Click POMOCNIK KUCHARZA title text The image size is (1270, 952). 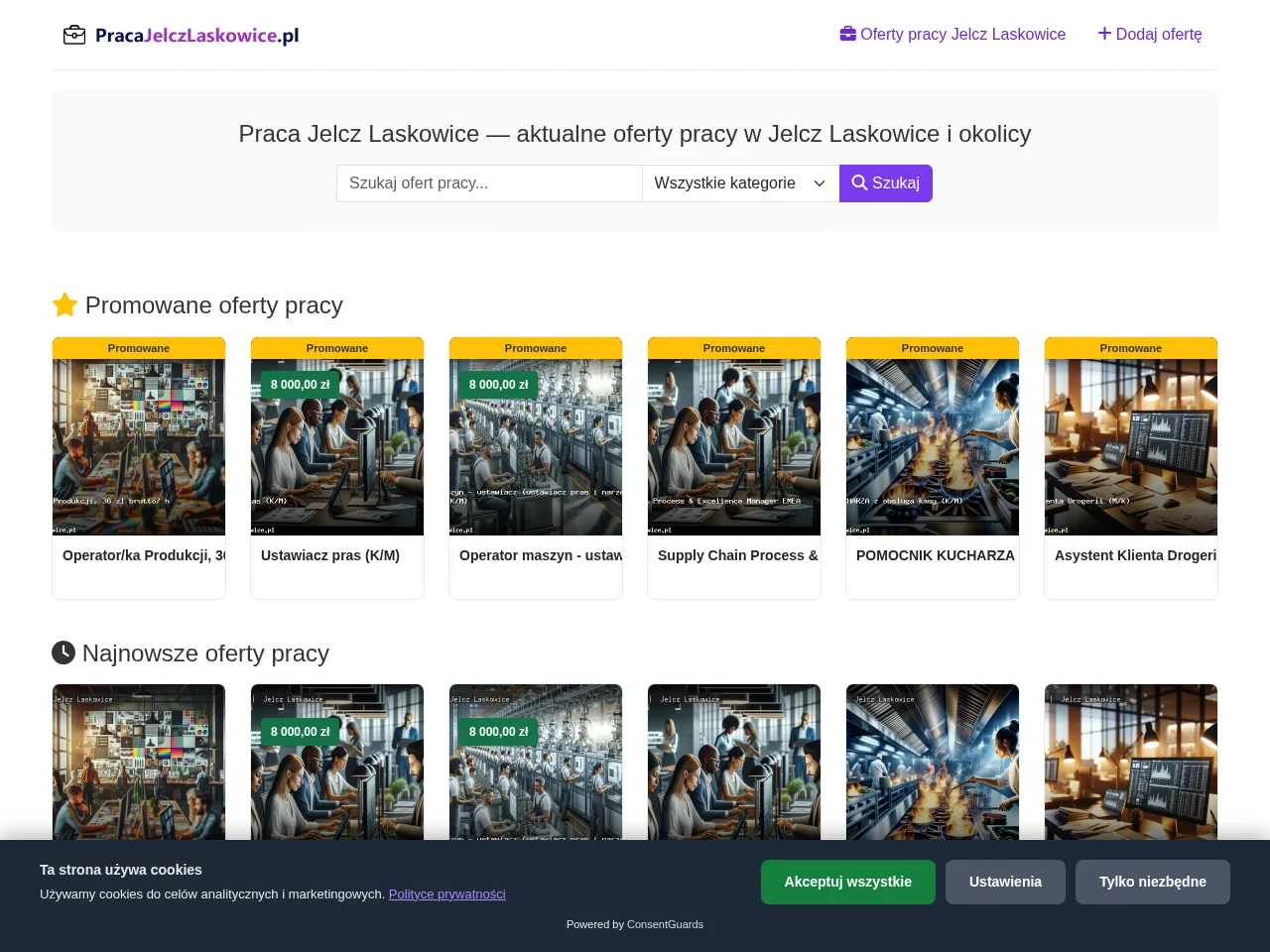click(936, 555)
